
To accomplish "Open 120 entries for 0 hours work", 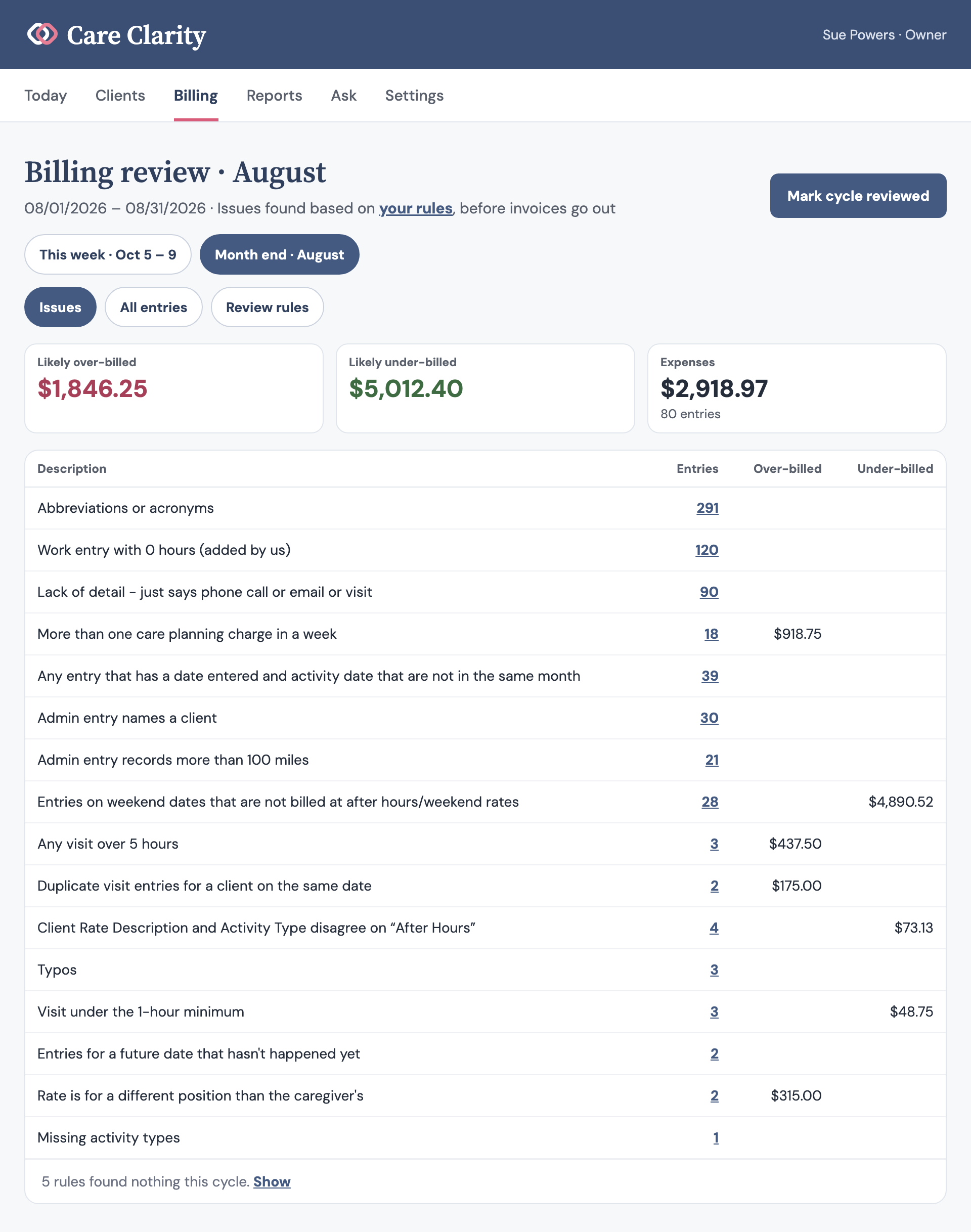I will click(x=707, y=550).
